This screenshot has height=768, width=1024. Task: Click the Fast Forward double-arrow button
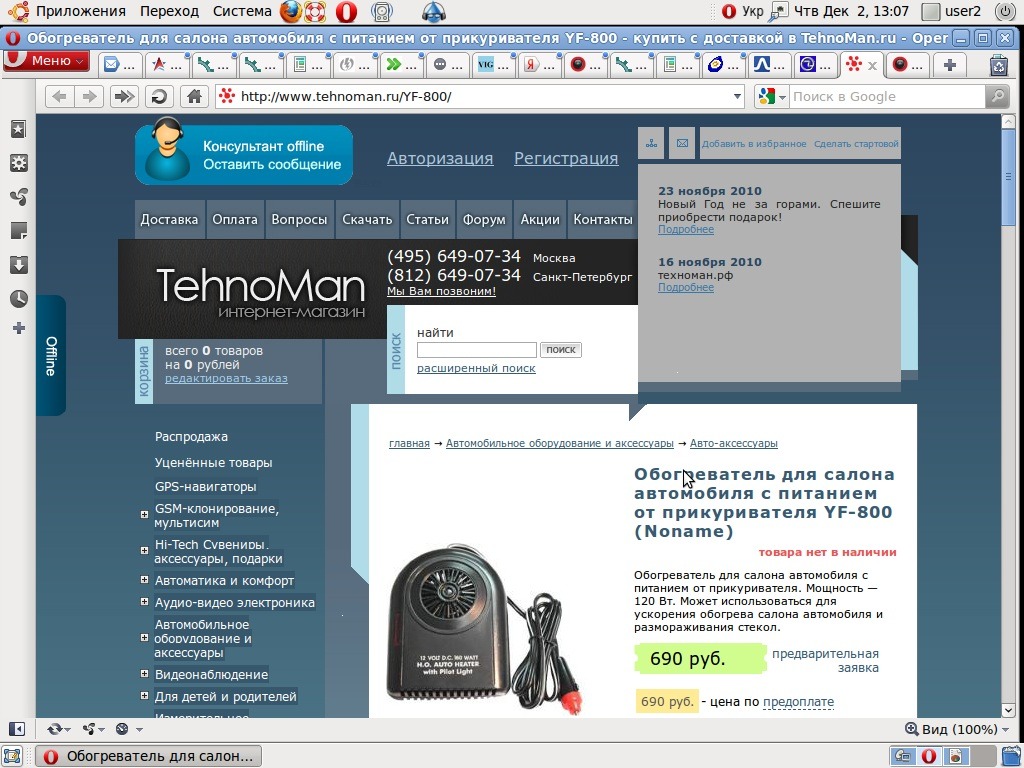coord(123,97)
